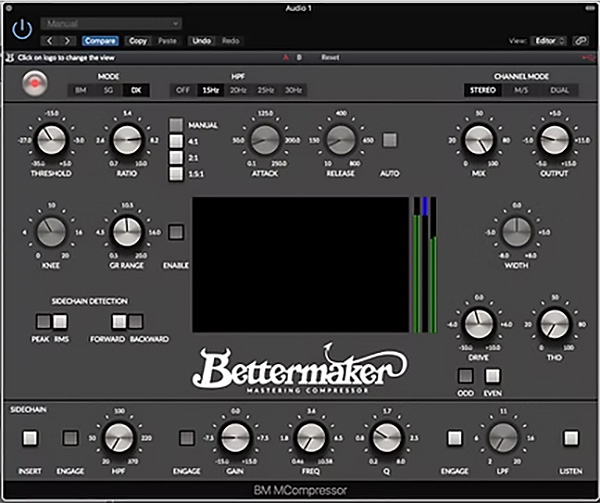The height and width of the screenshot is (503, 600).
Task: Select M/S channel mode
Action: [x=521, y=90]
